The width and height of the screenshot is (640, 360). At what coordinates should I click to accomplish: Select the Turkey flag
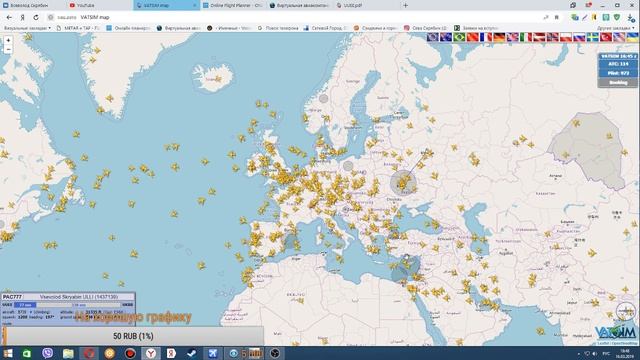[606, 37]
